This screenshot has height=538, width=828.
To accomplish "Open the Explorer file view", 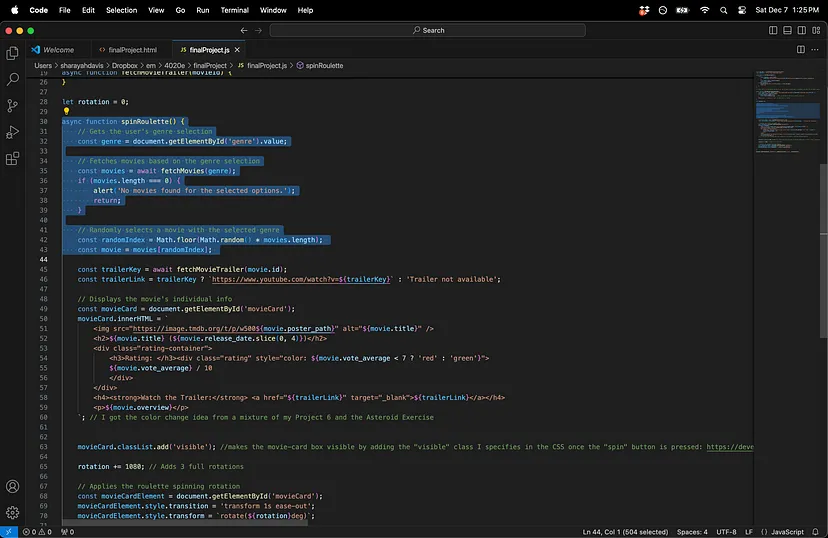I will [x=13, y=53].
